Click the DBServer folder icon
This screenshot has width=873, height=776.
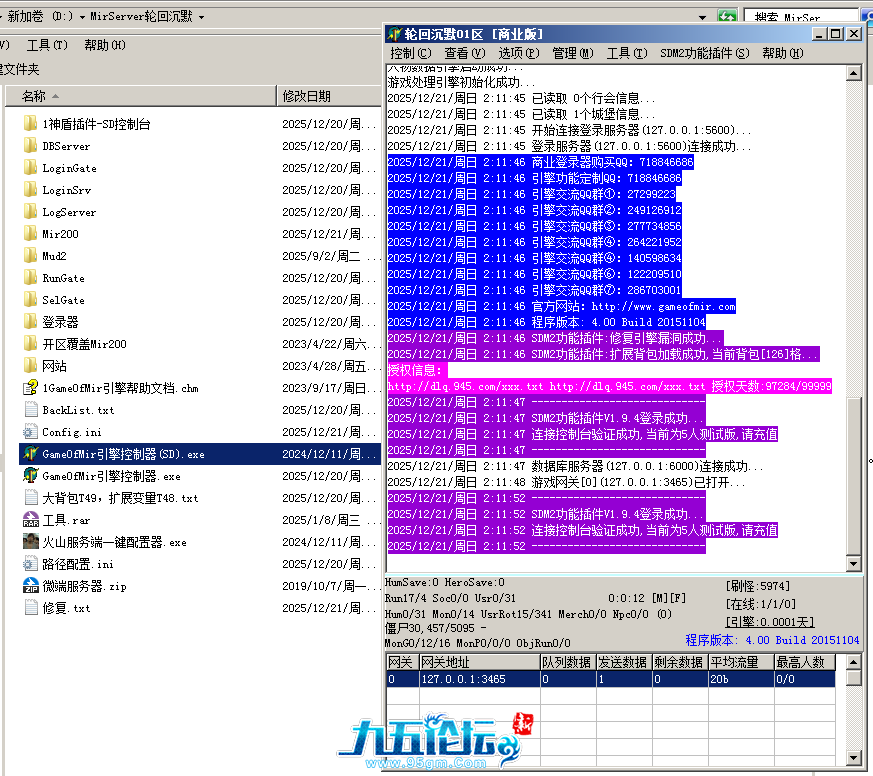30,146
